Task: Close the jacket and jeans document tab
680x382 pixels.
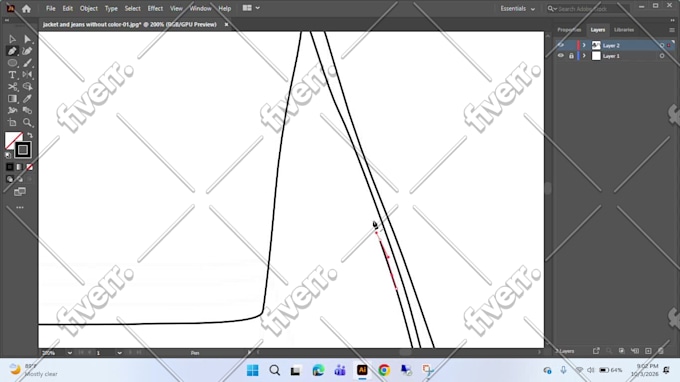Action: [226, 25]
